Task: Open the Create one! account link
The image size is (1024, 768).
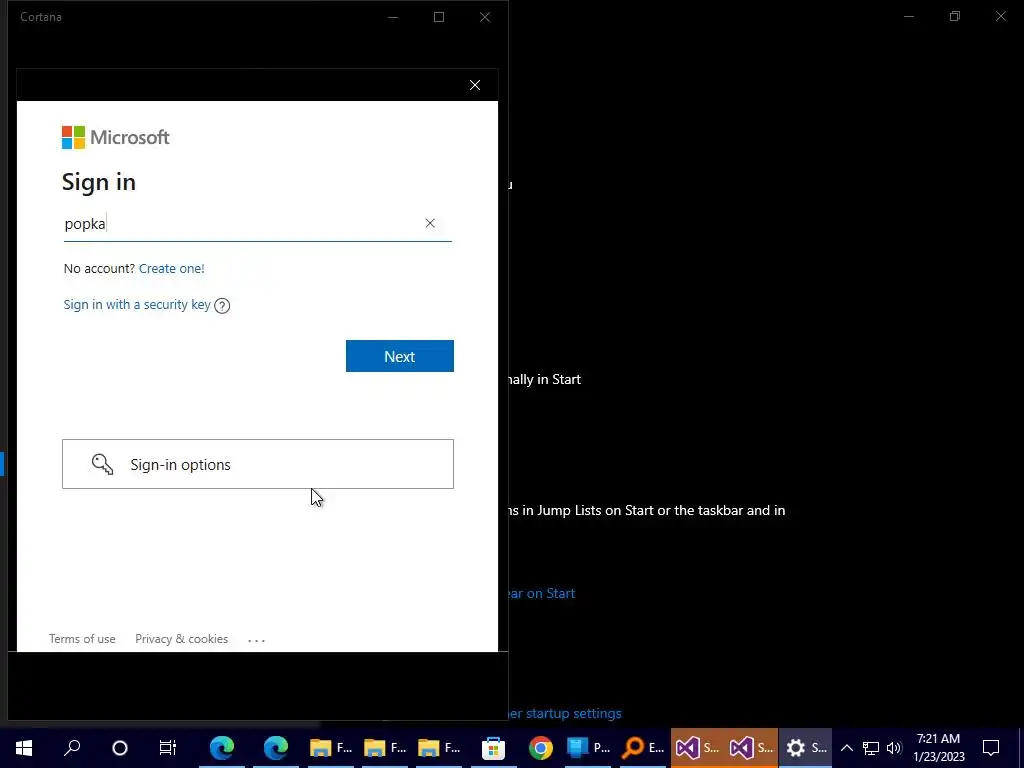Action: click(x=172, y=268)
